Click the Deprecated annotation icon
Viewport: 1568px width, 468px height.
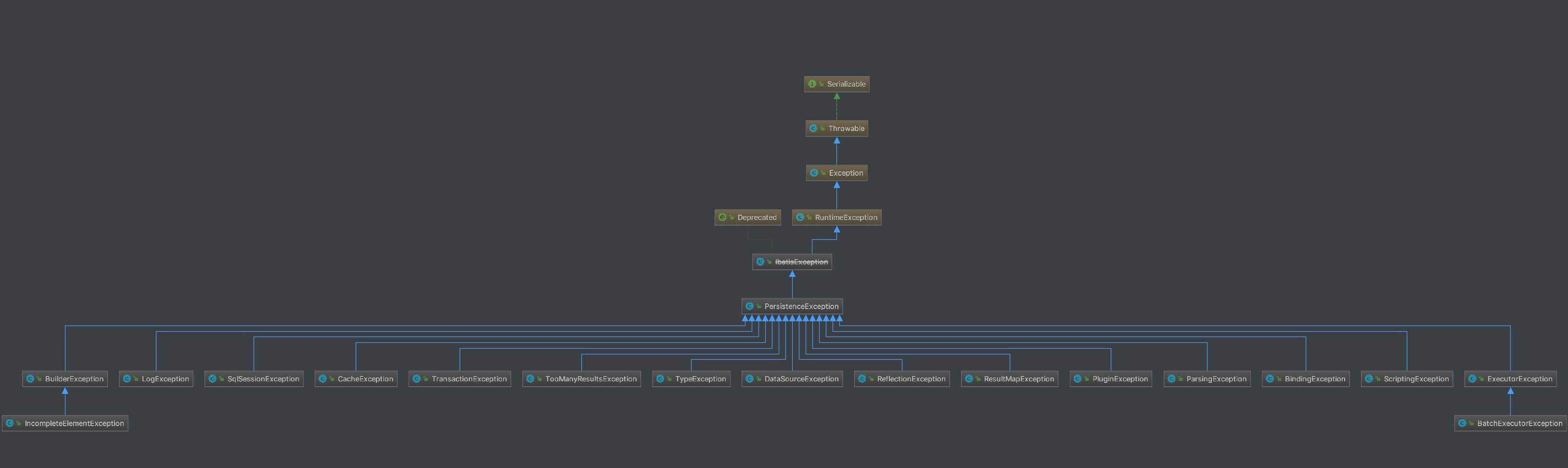[722, 217]
